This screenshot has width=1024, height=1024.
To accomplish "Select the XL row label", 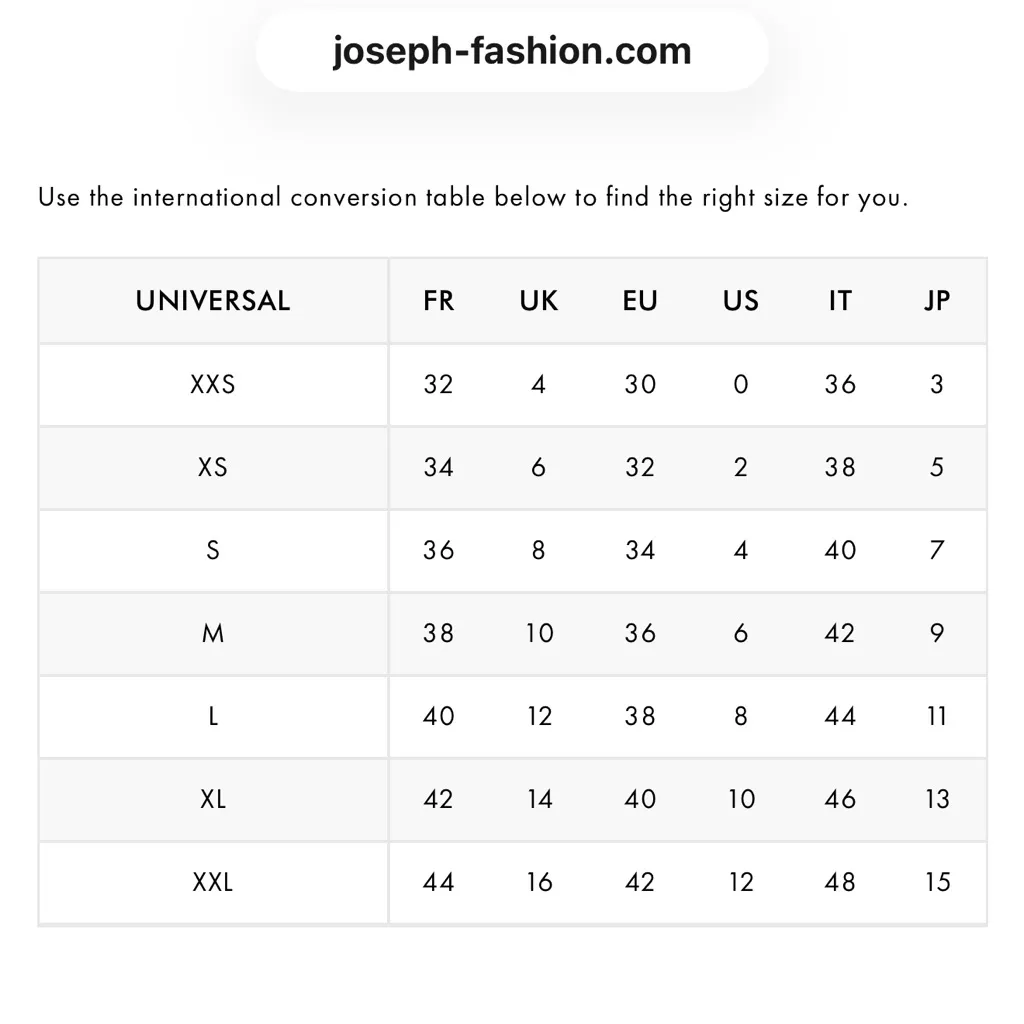I will pyautogui.click(x=213, y=799).
